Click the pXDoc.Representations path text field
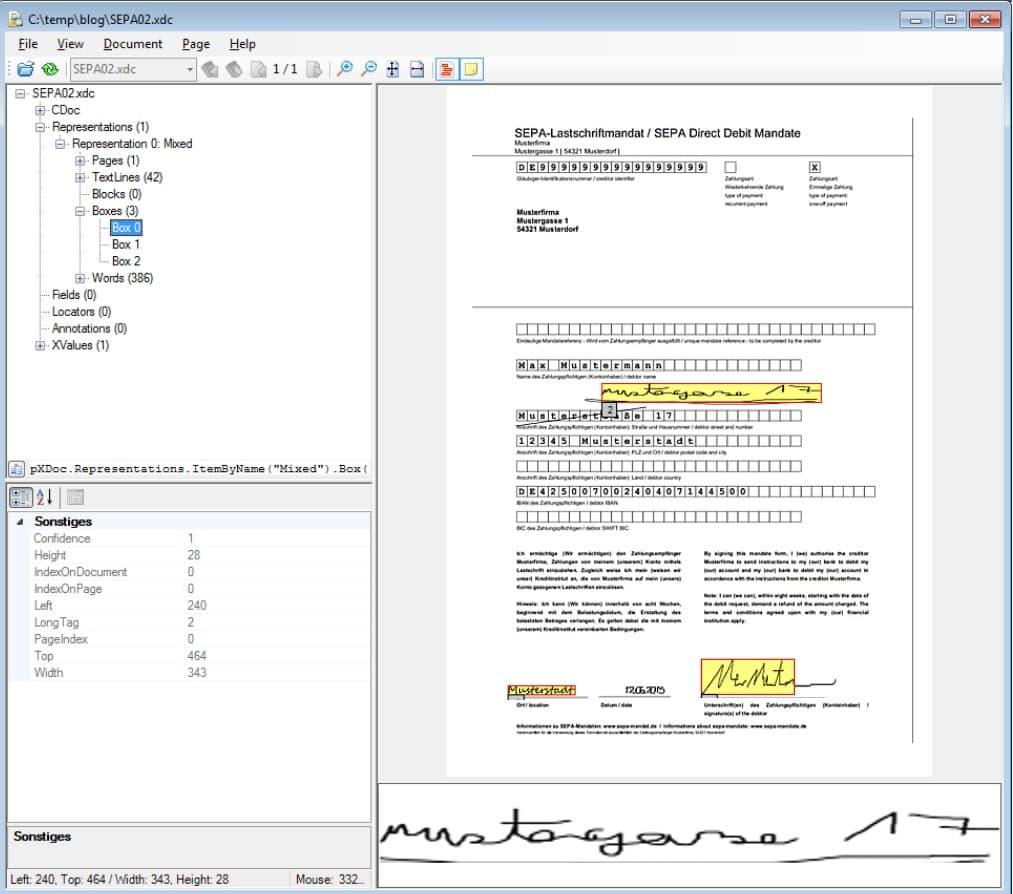The width and height of the screenshot is (1013, 894). 198,468
